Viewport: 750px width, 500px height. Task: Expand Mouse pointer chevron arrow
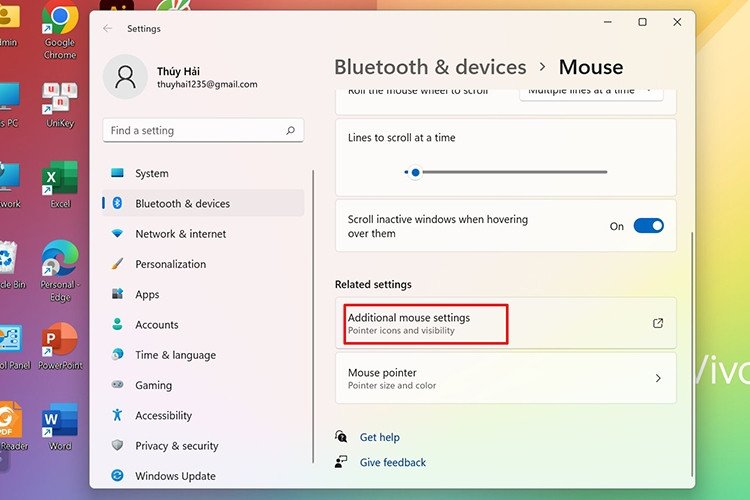[658, 378]
